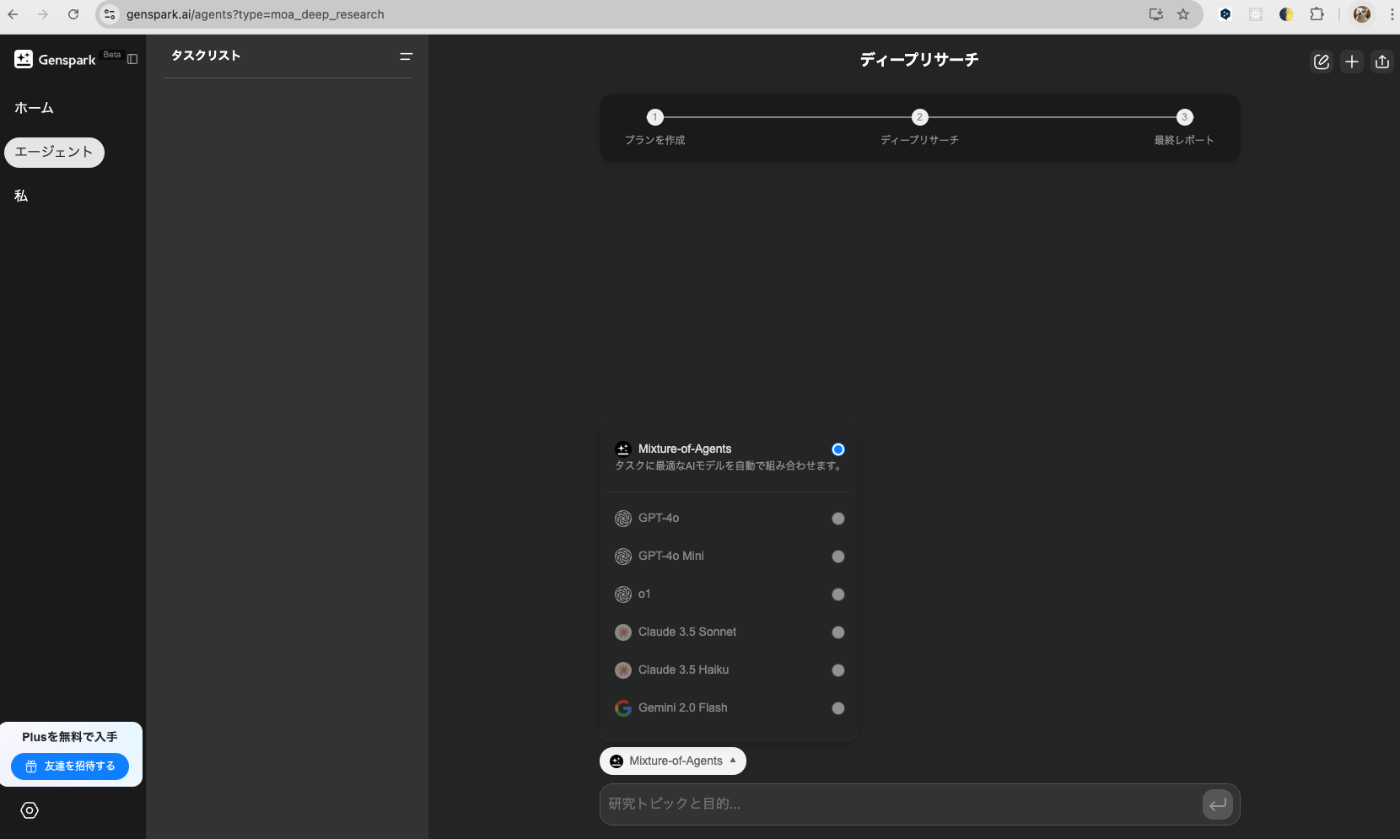Viewport: 1400px width, 839px height.
Task: Click the browser address bar URL
Action: pos(255,14)
